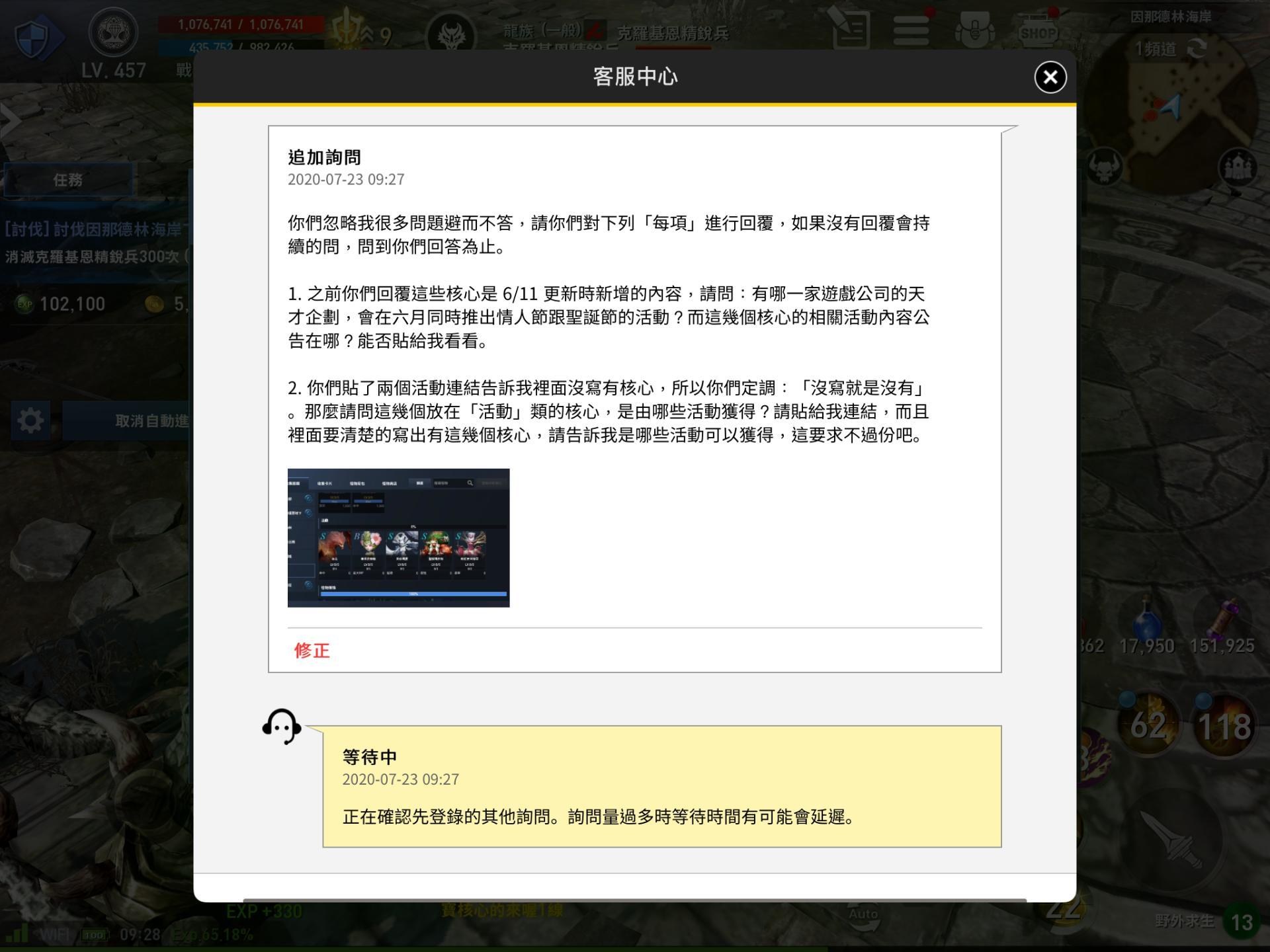Use the blue potion with 17,950

(x=1148, y=625)
